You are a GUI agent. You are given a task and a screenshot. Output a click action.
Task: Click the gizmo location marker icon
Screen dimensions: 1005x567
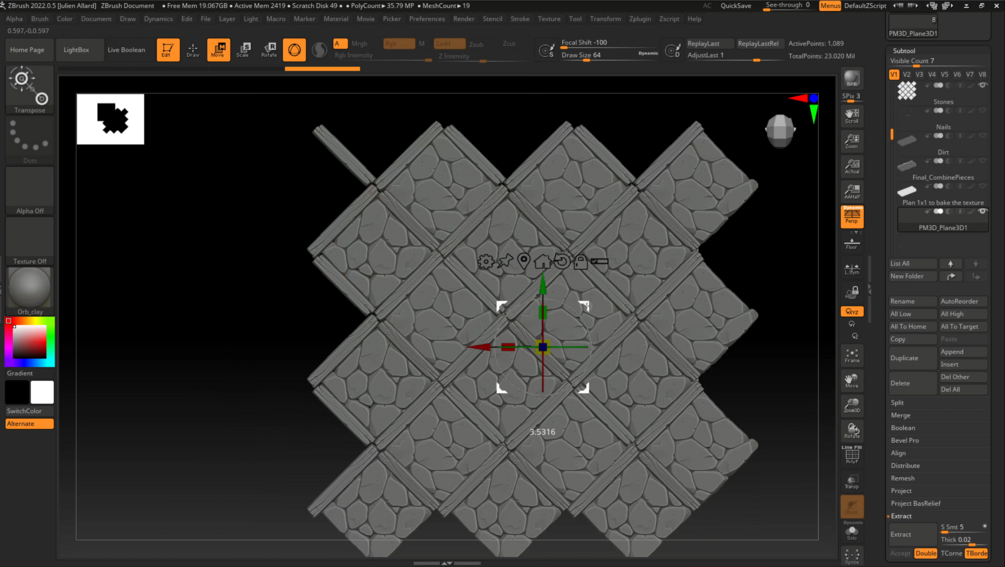[524, 261]
